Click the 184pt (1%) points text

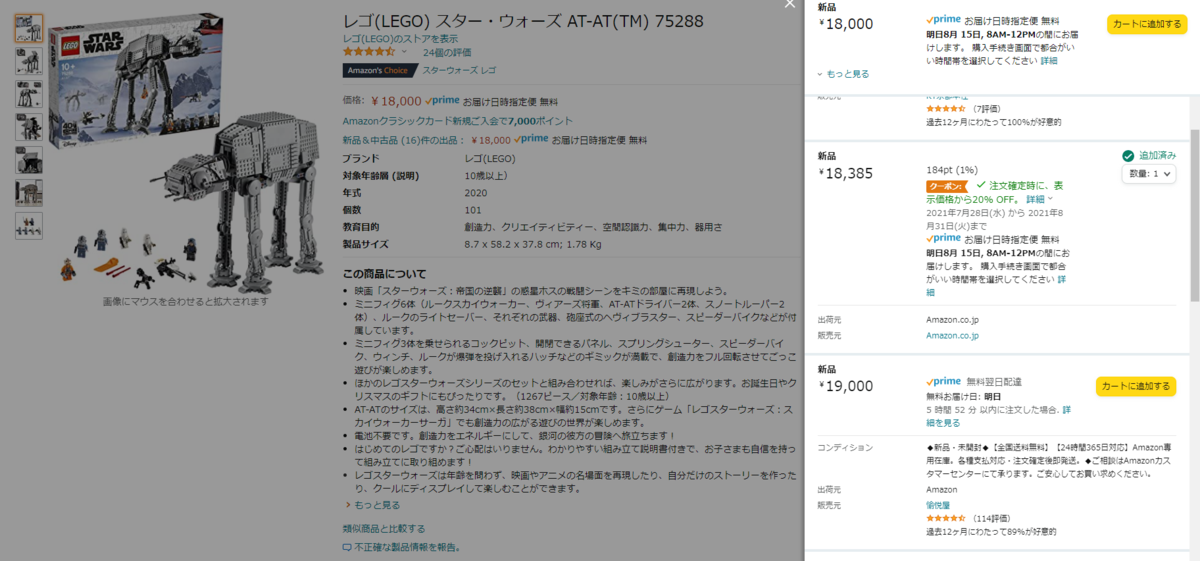(952, 170)
